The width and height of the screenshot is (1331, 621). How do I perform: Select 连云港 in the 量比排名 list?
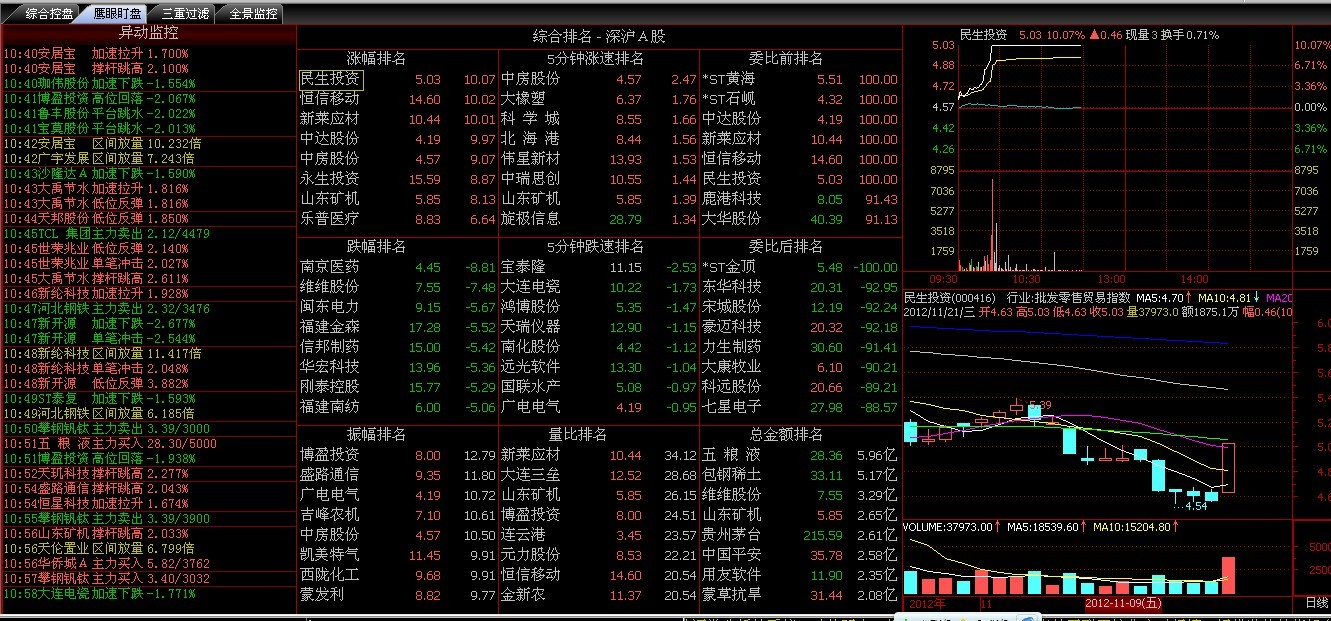(x=523, y=535)
